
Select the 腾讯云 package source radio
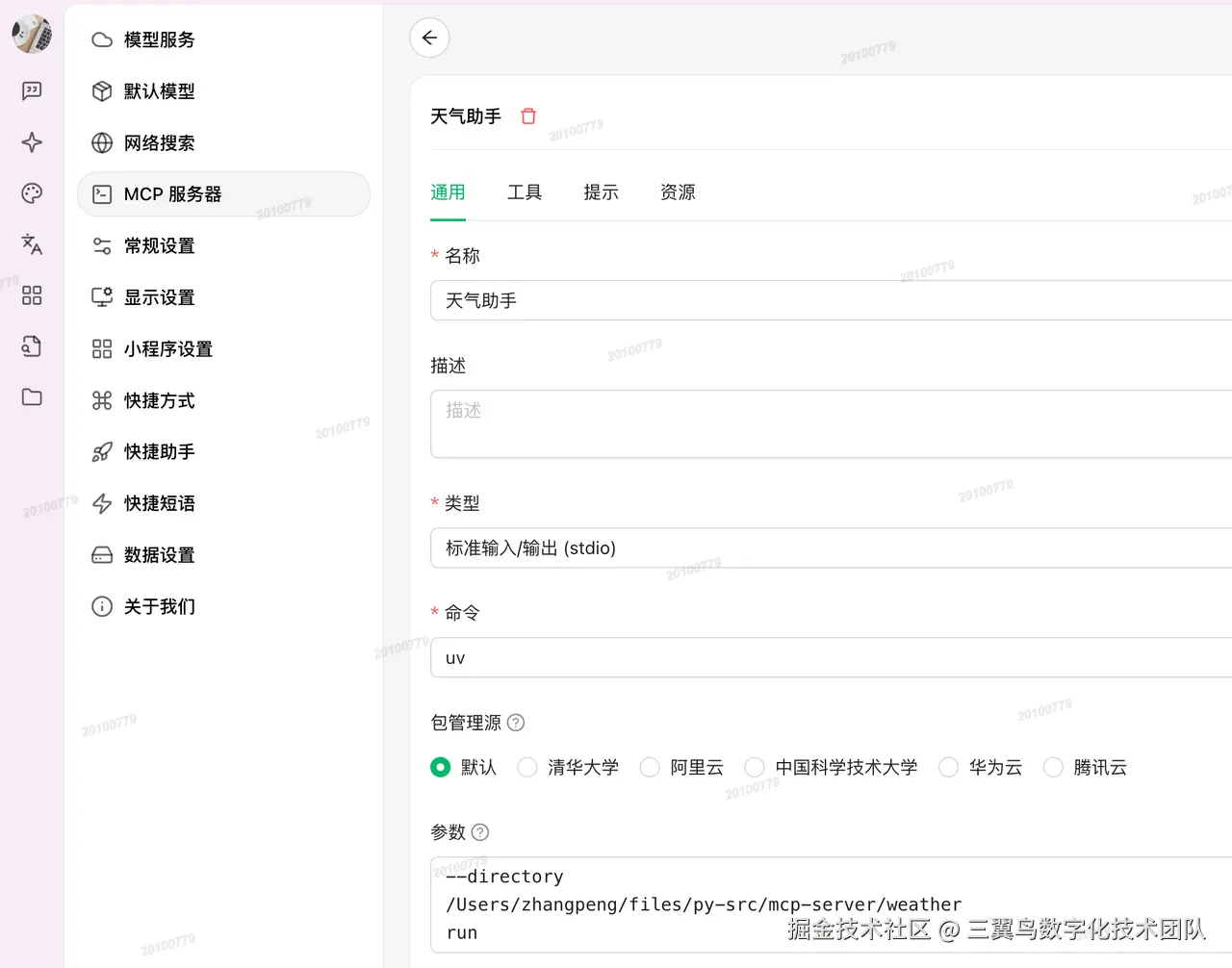[1054, 767]
